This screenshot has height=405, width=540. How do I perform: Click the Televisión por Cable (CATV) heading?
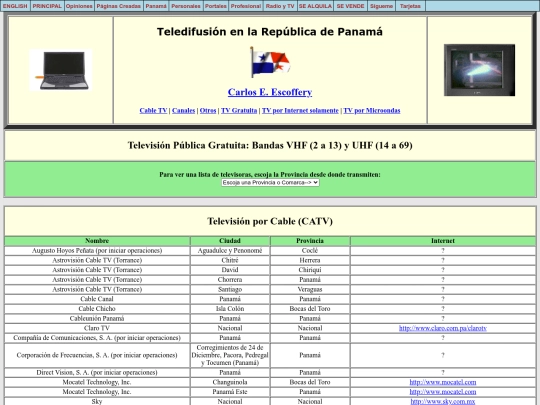(x=270, y=221)
